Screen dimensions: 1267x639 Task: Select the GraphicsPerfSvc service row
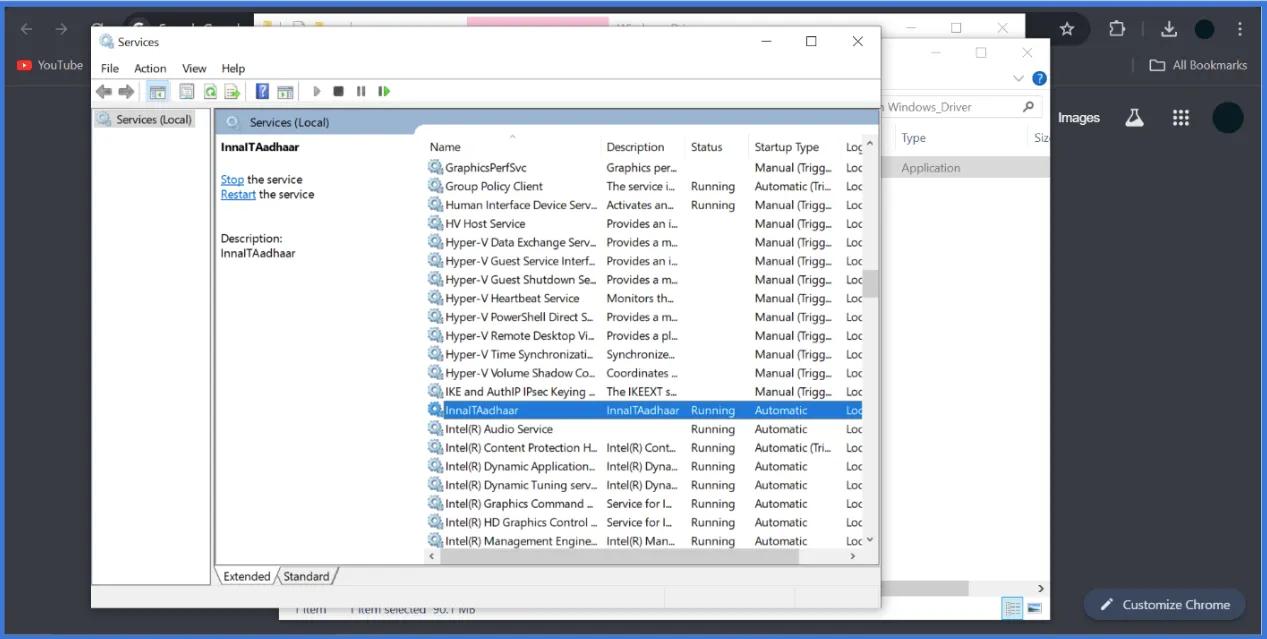pos(644,168)
